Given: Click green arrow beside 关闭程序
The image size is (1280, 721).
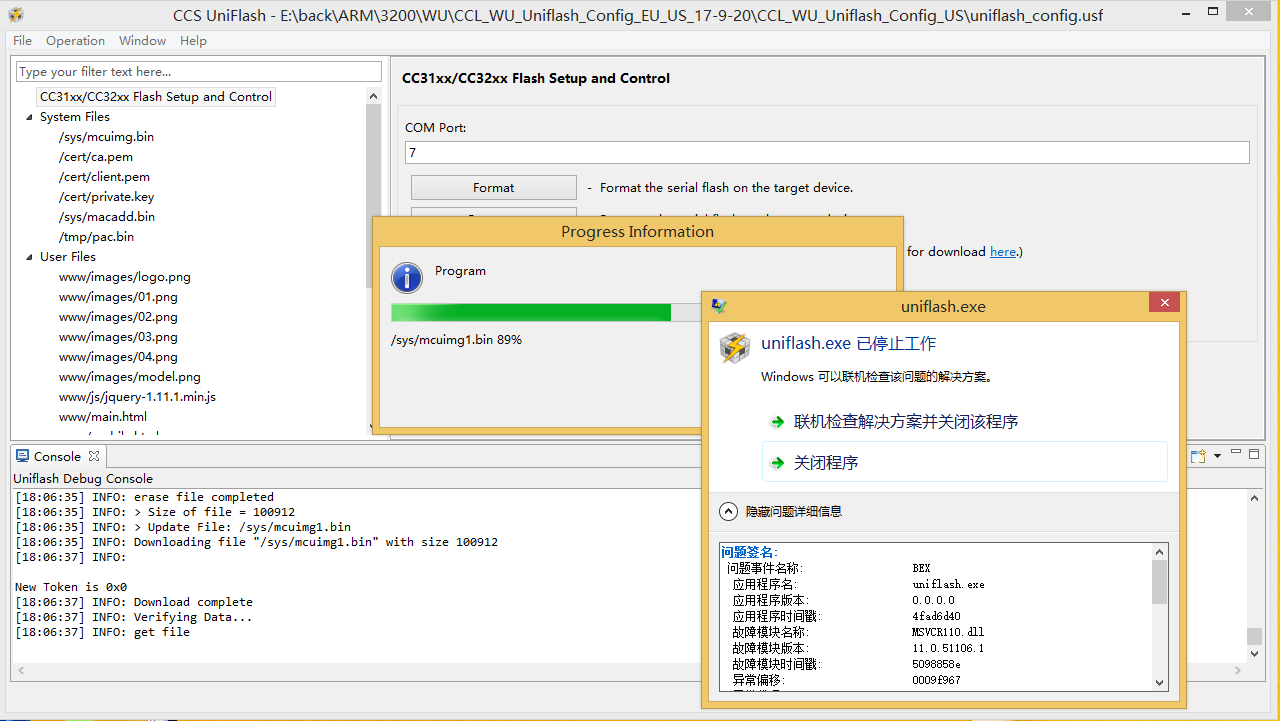Looking at the screenshot, I should click(777, 463).
